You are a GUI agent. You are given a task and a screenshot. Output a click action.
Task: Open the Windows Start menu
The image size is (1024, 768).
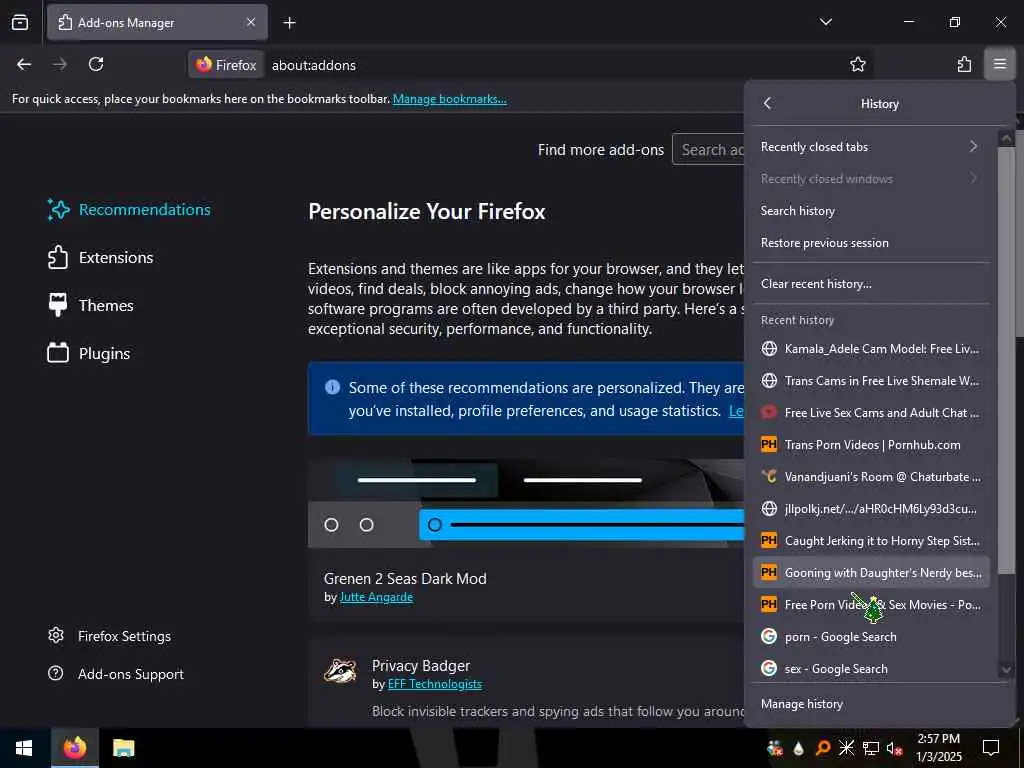[x=24, y=748]
